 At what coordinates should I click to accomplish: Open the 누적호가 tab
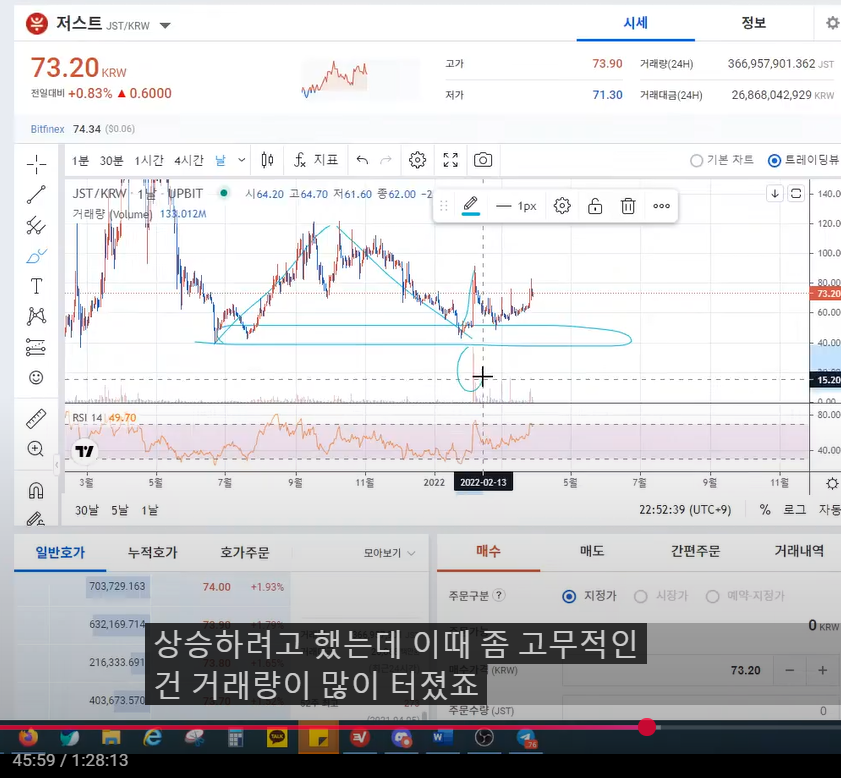click(x=152, y=552)
